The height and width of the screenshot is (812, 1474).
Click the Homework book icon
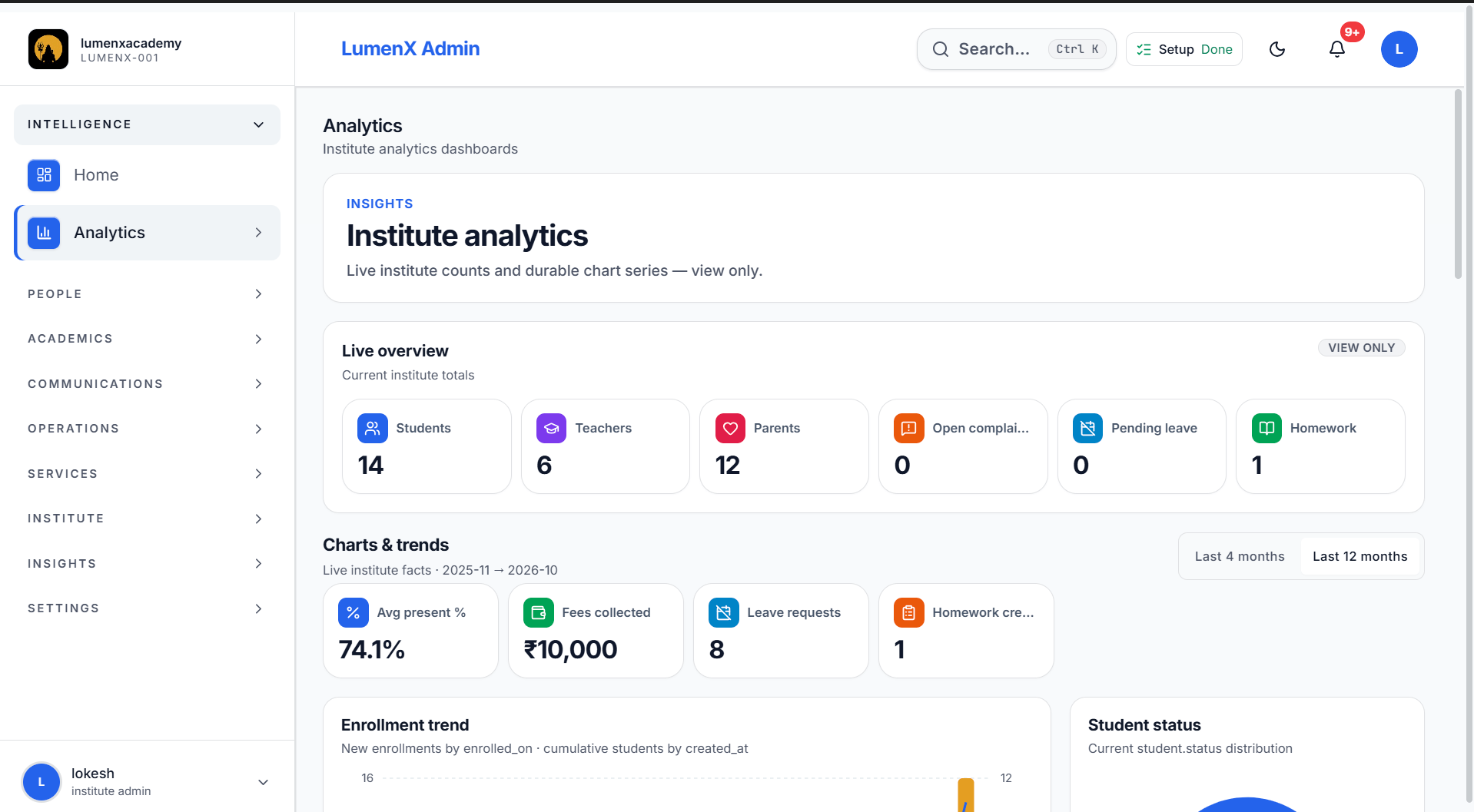point(1267,428)
